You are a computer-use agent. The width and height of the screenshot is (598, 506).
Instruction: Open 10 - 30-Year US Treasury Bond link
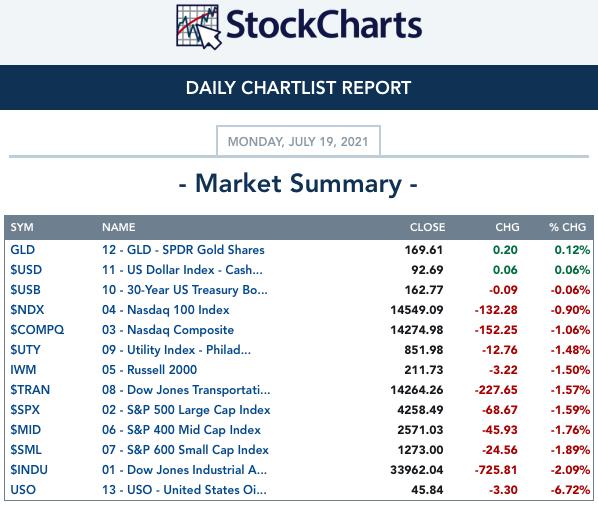click(x=185, y=290)
